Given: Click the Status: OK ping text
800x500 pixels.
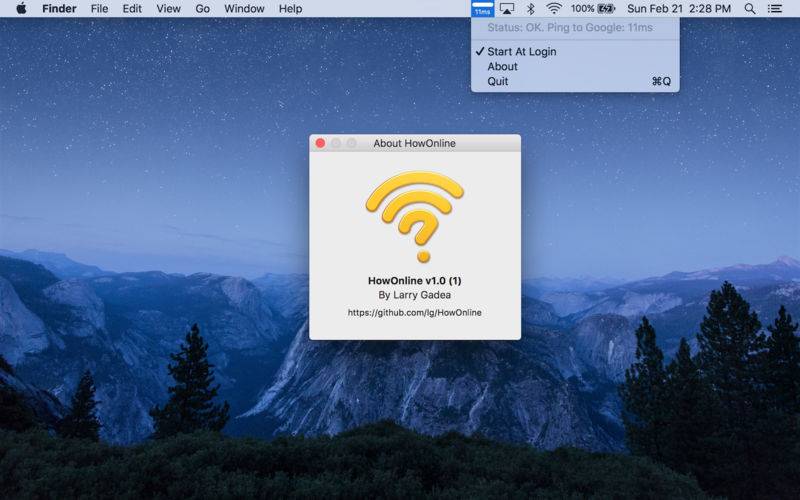Looking at the screenshot, I should (570, 28).
